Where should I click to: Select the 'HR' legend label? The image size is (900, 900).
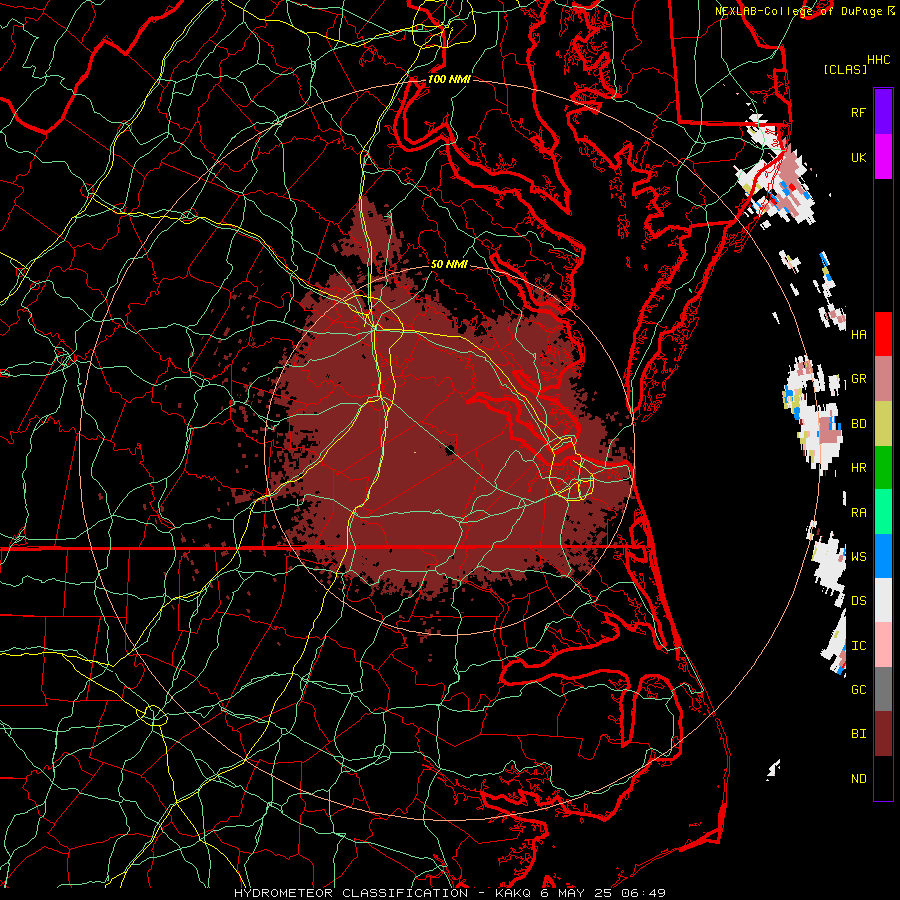858,468
